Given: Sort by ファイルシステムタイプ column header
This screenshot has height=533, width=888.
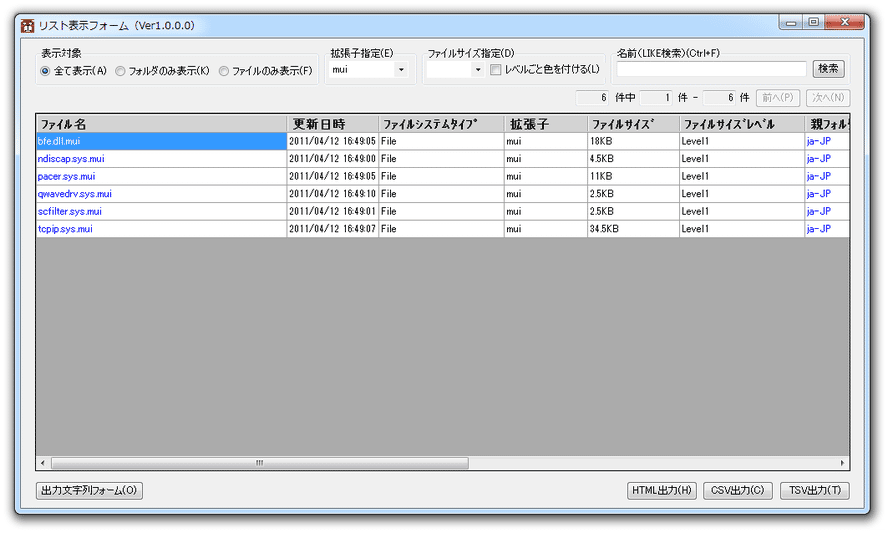Looking at the screenshot, I should pos(441,123).
